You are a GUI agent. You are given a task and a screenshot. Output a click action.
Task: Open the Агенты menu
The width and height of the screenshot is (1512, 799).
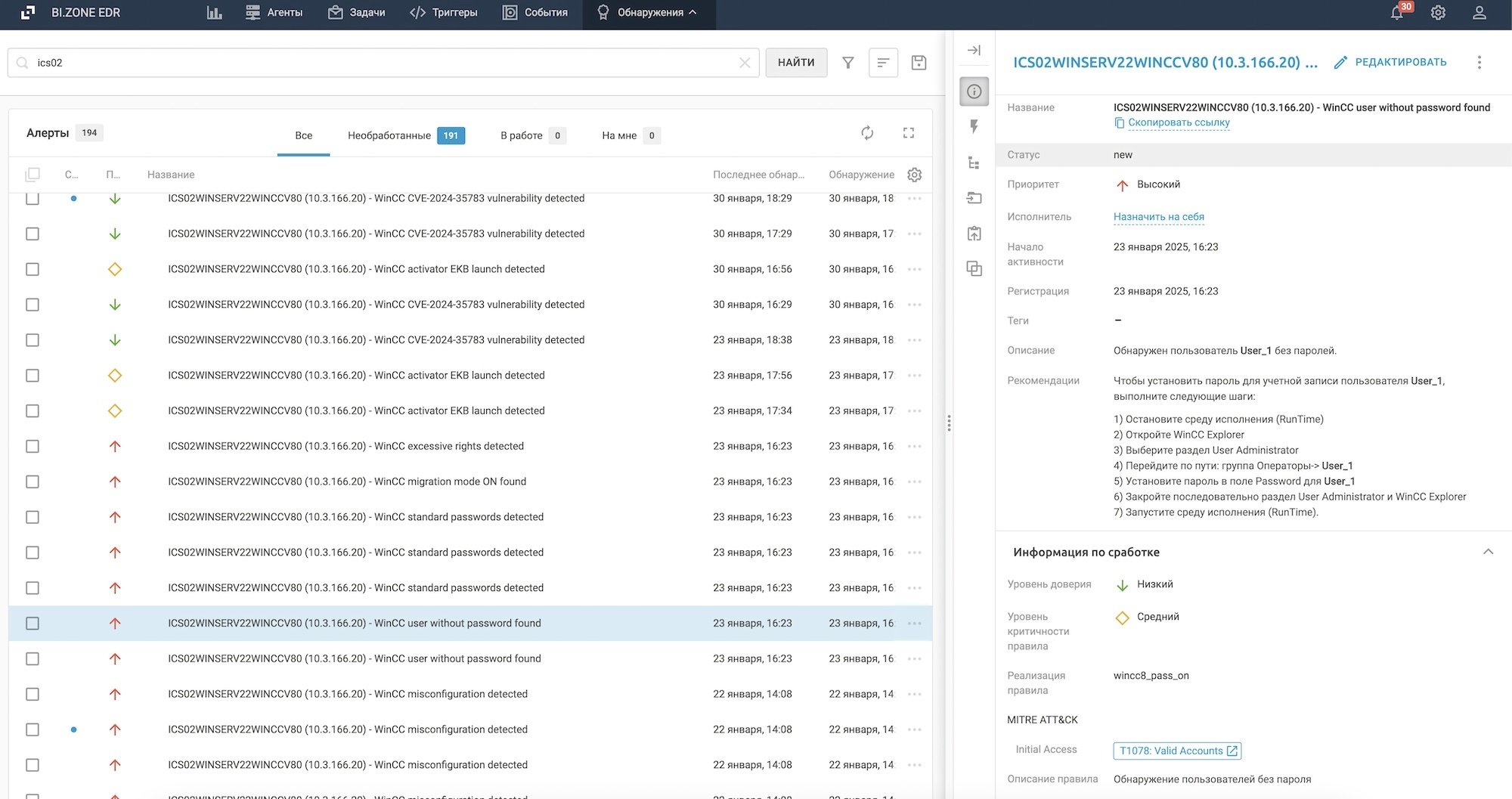274,13
